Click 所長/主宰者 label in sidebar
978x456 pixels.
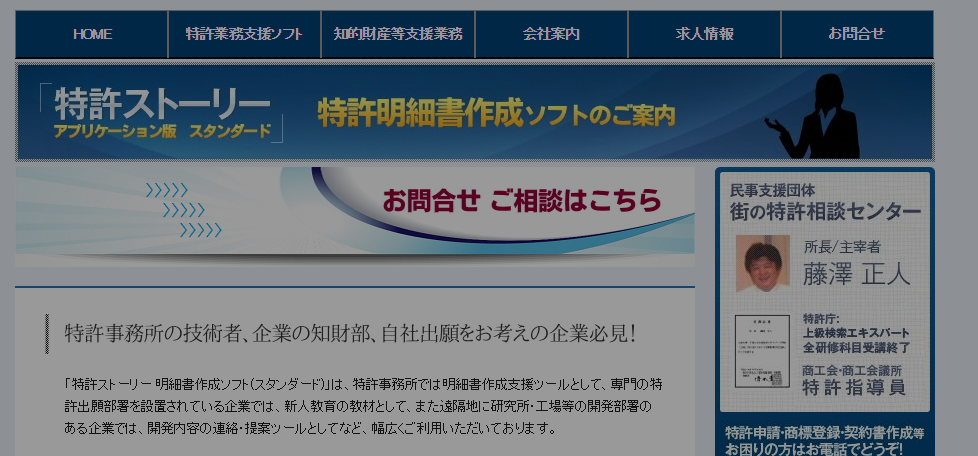pos(842,248)
